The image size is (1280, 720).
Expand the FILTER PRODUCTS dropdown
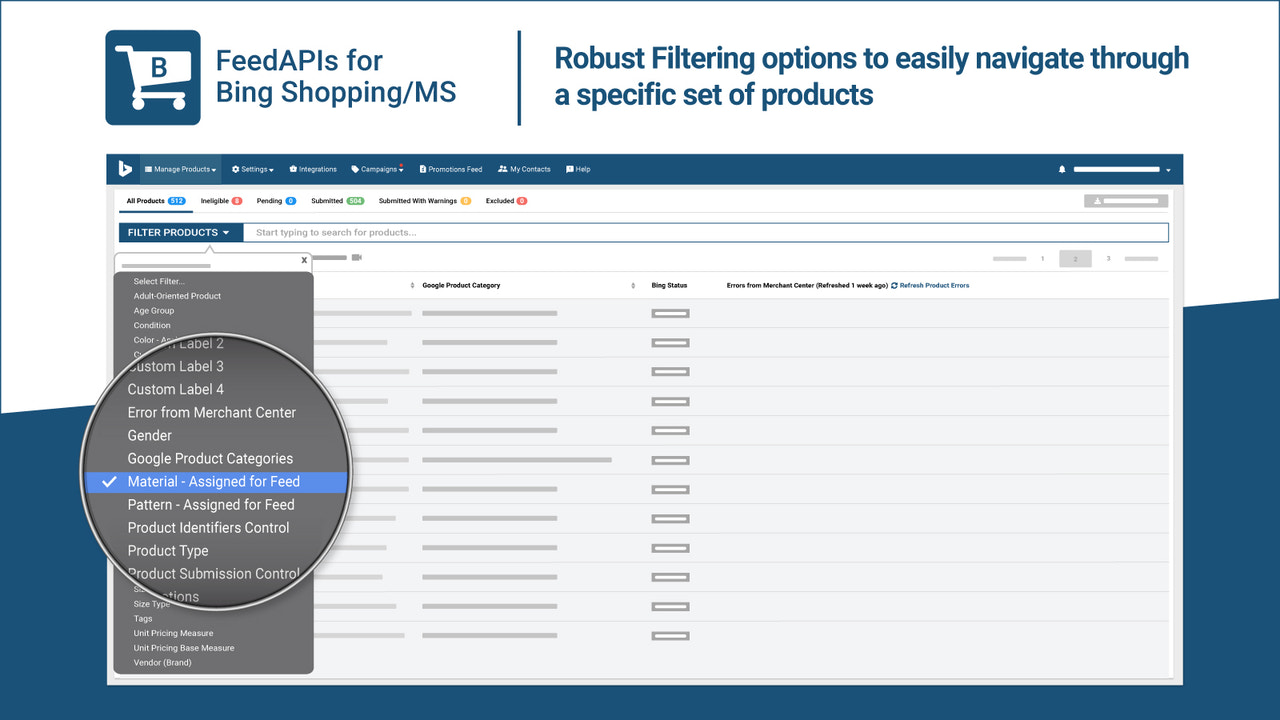point(179,232)
